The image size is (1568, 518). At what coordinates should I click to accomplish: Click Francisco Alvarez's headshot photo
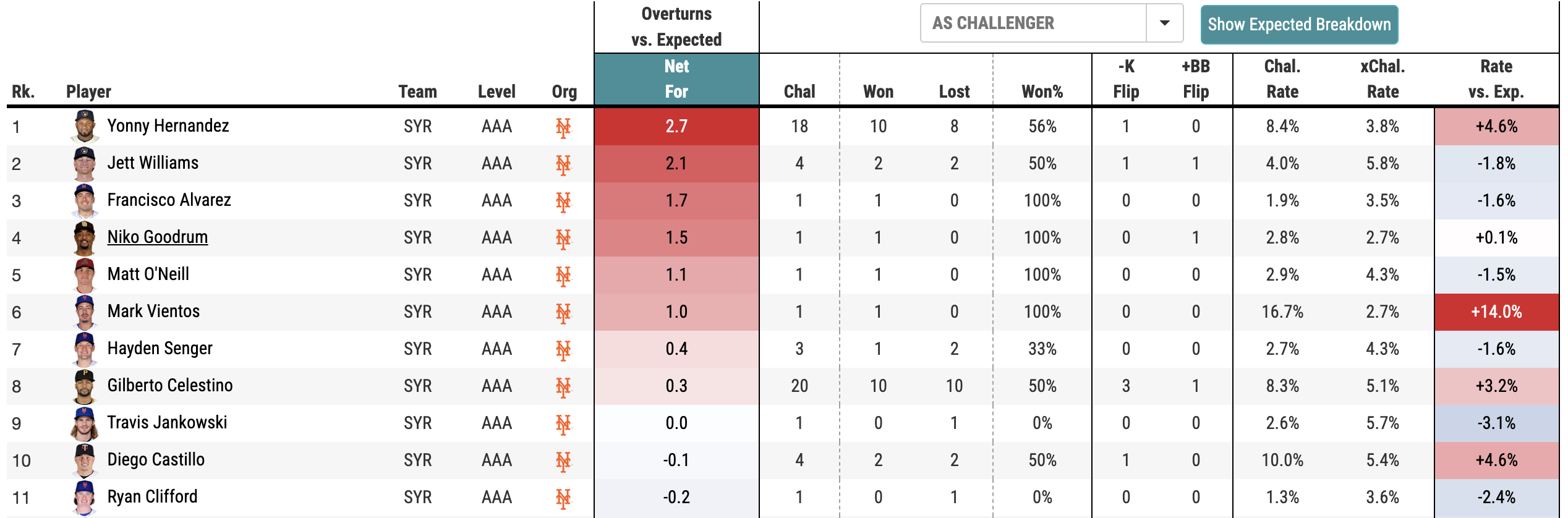[85, 200]
